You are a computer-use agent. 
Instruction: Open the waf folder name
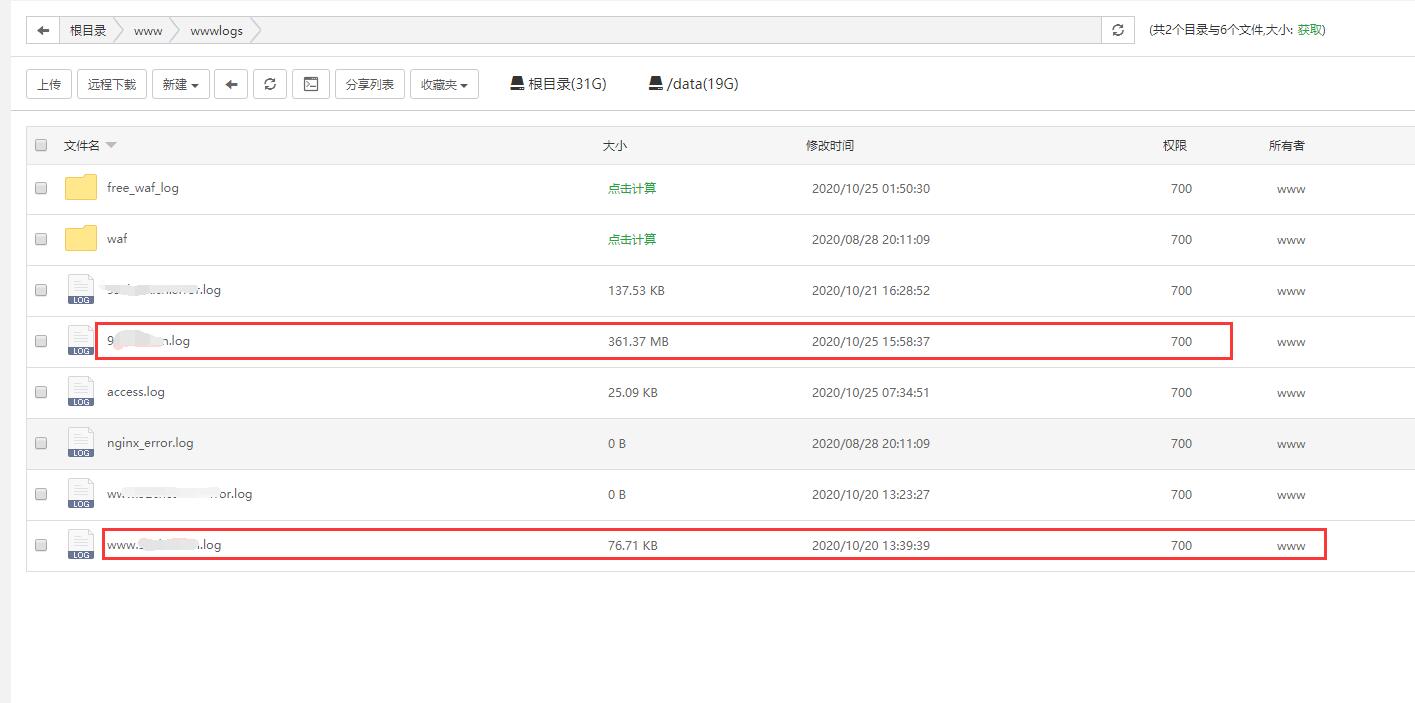point(117,238)
